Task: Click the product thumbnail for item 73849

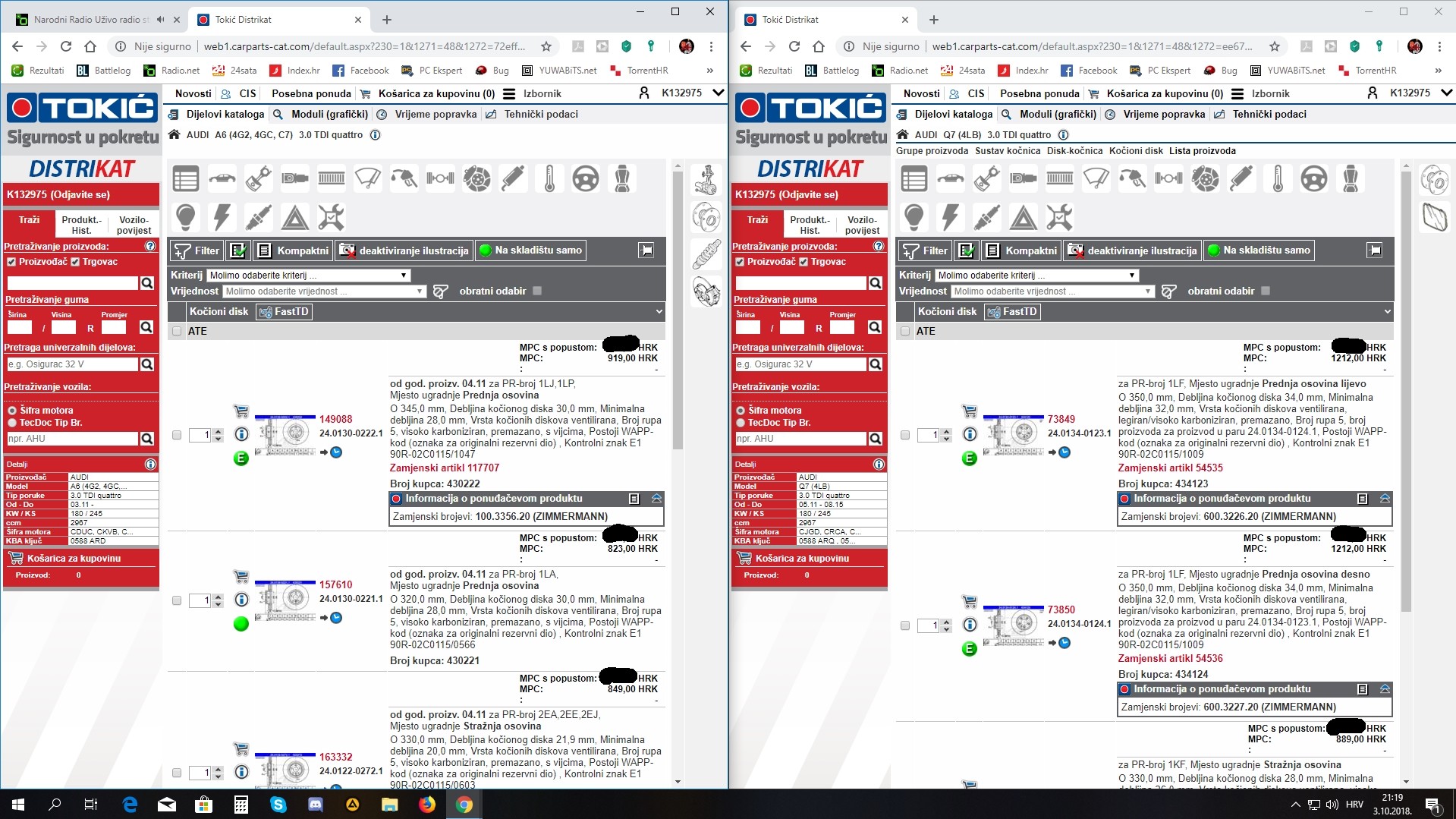Action: tap(1013, 435)
